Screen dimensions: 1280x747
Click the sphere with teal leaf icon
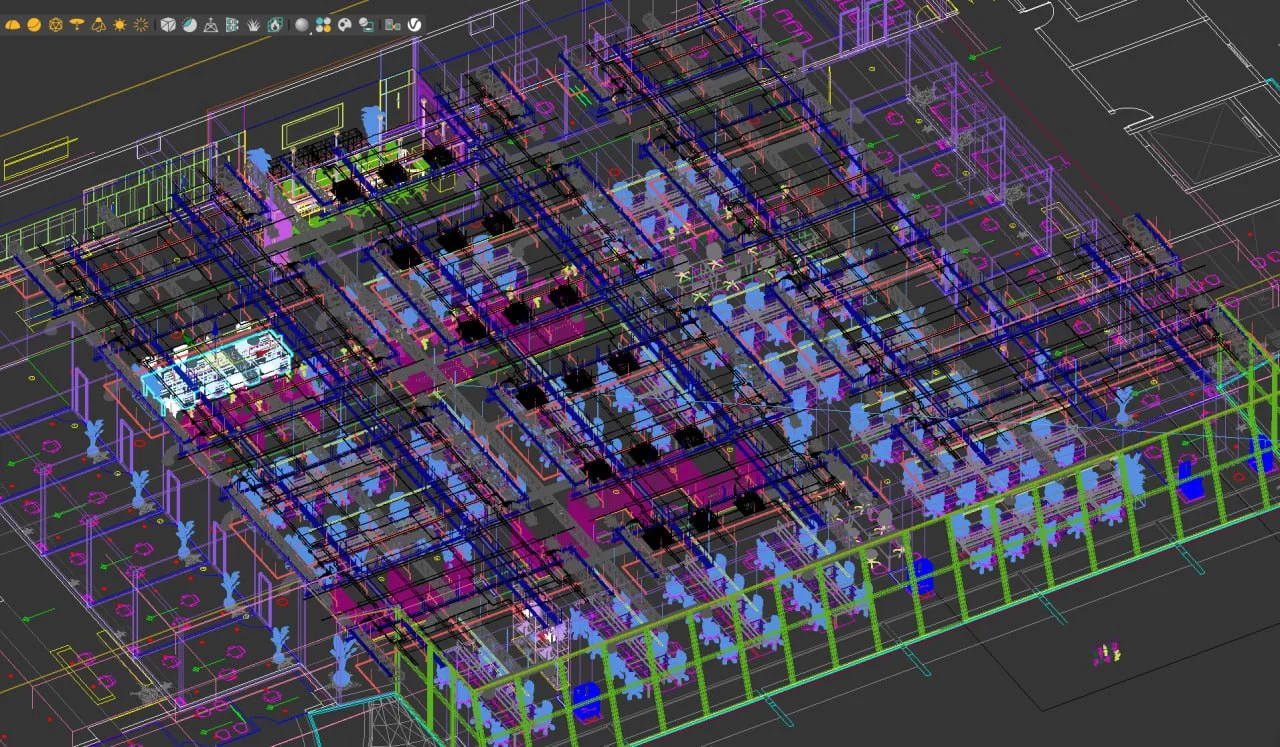pos(189,24)
